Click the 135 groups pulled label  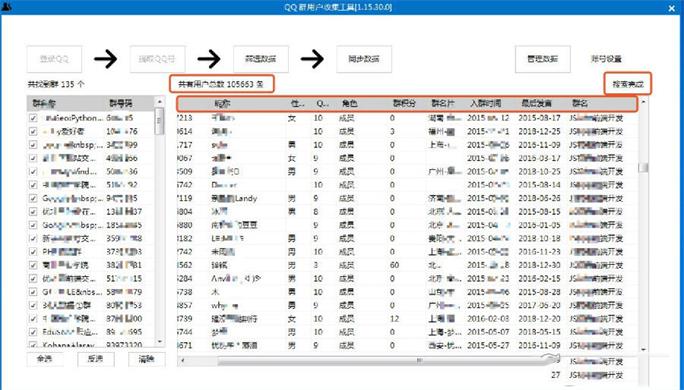coord(56,84)
